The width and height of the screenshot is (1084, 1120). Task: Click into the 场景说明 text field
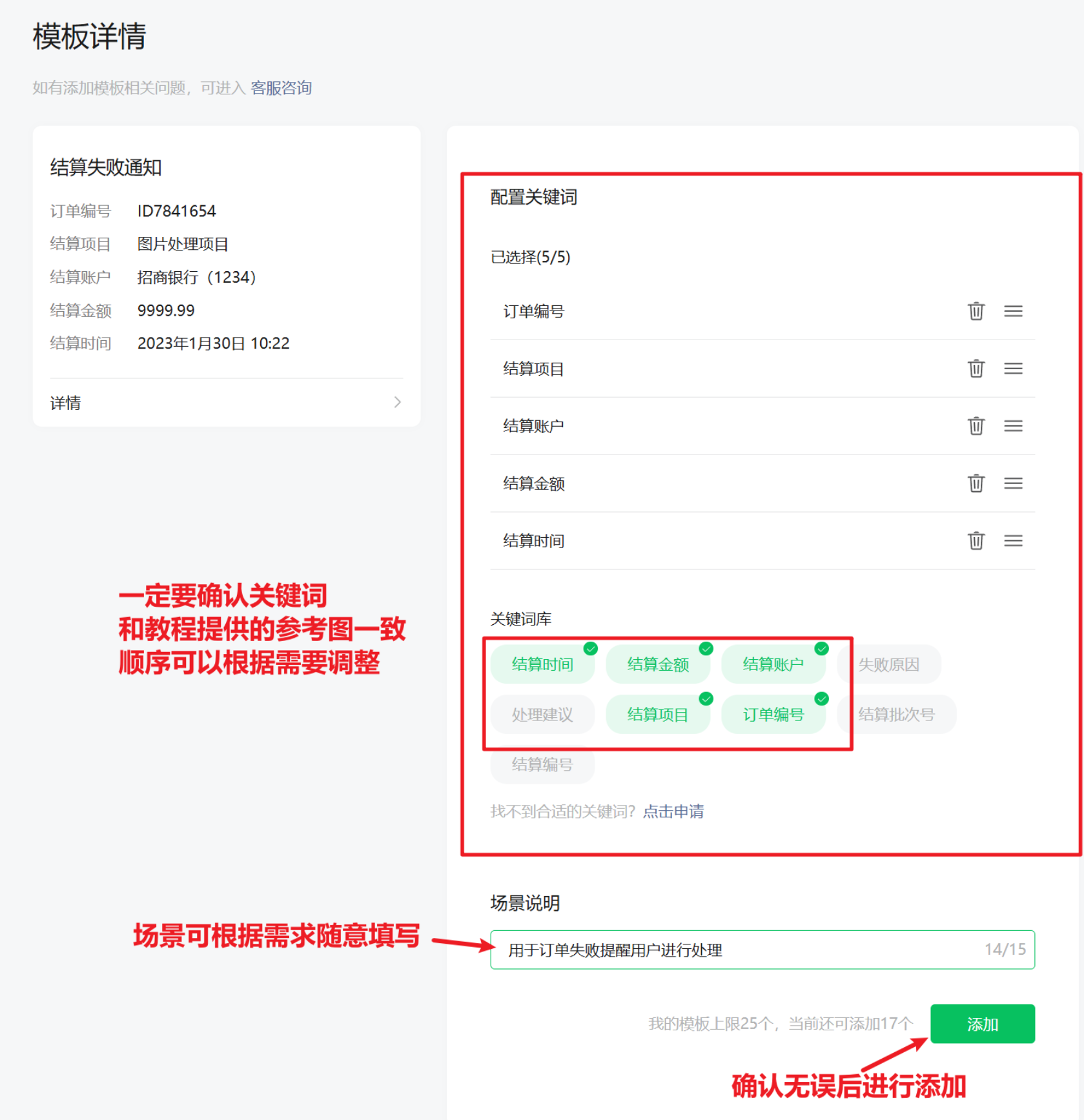point(736,950)
